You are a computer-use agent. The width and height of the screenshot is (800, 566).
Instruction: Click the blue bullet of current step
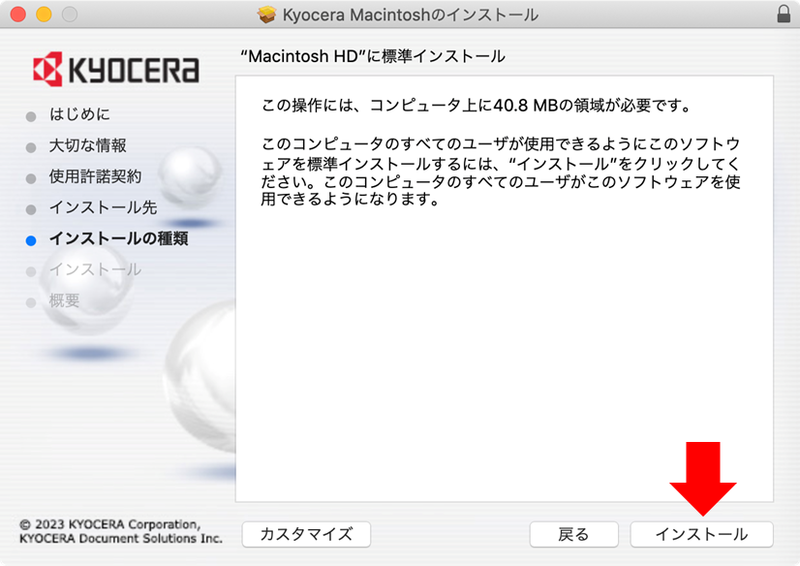coord(31,241)
